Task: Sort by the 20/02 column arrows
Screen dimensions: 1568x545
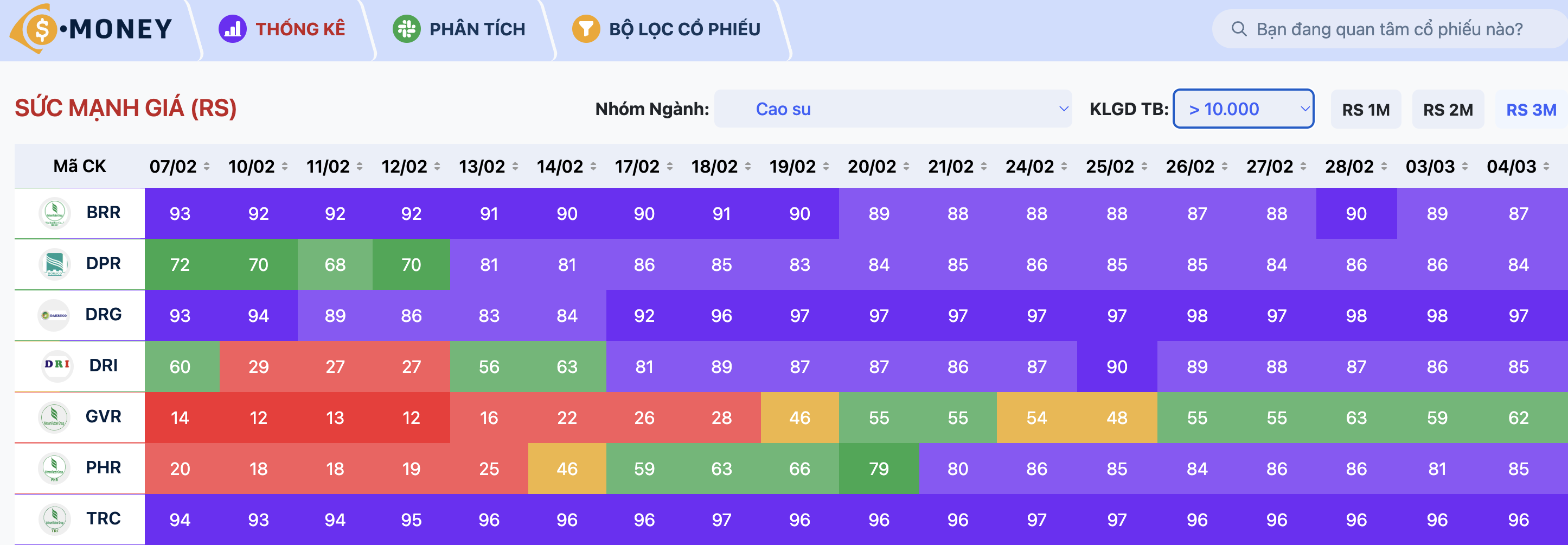Action: 906,166
